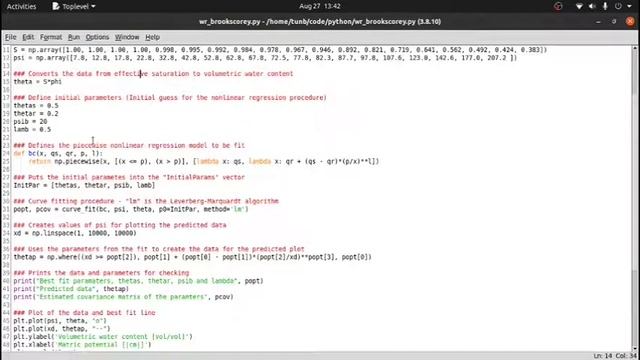The image size is (640, 360).
Task: Click the 'popt, pcov = curve_fit' line
Action: (x=131, y=209)
